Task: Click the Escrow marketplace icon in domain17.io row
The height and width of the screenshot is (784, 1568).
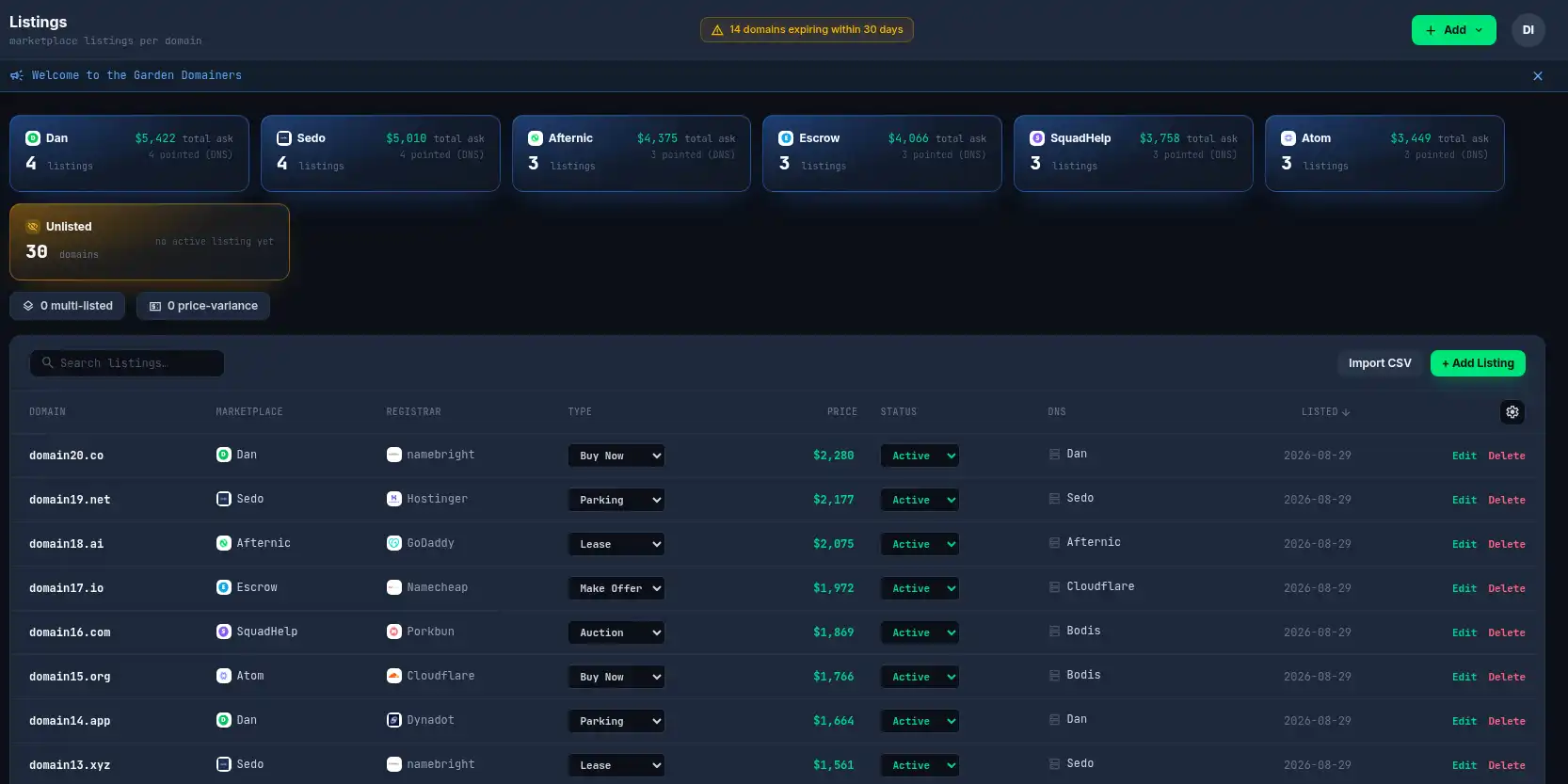Action: [224, 587]
